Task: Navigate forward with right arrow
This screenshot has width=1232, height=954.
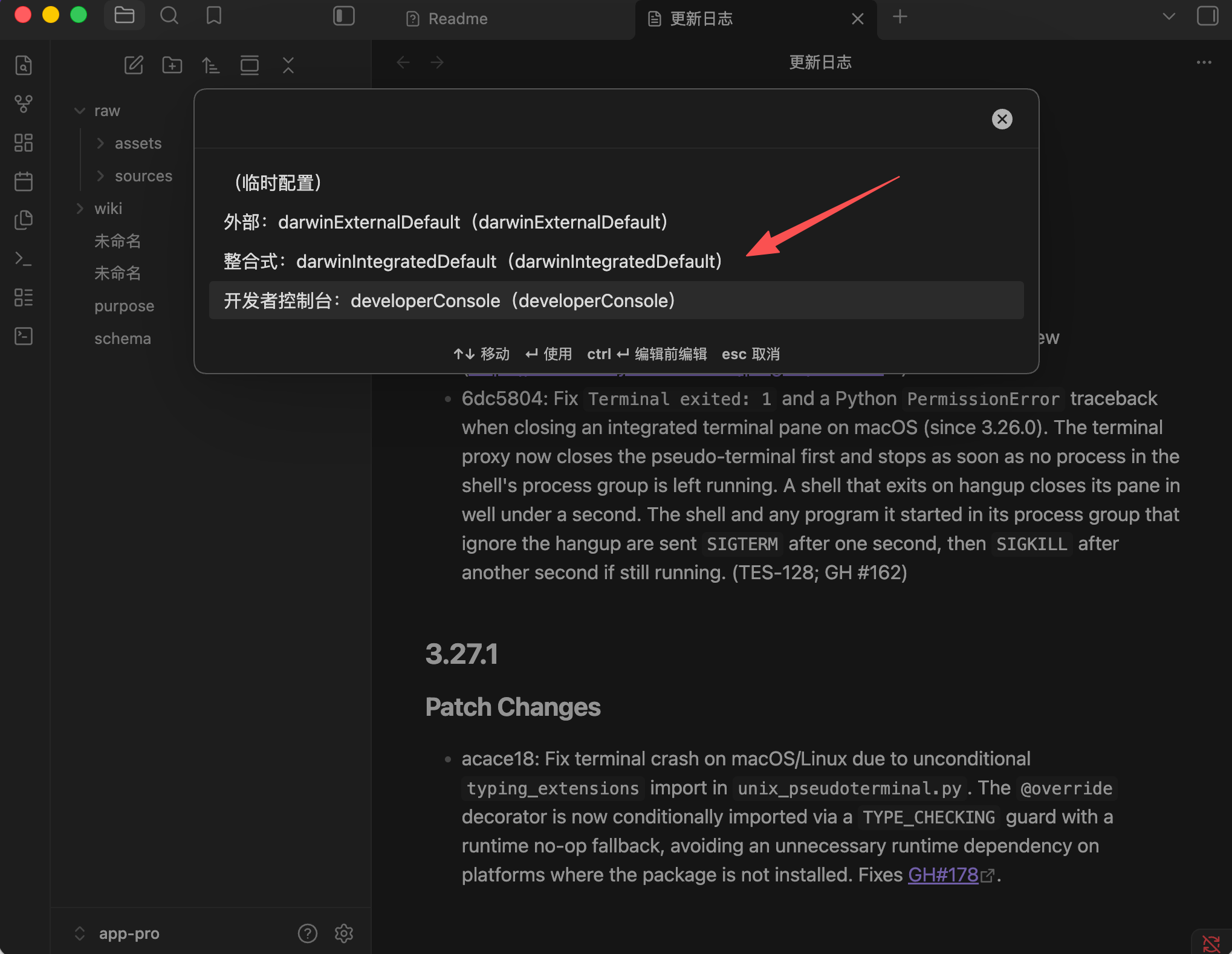Action: (x=436, y=62)
